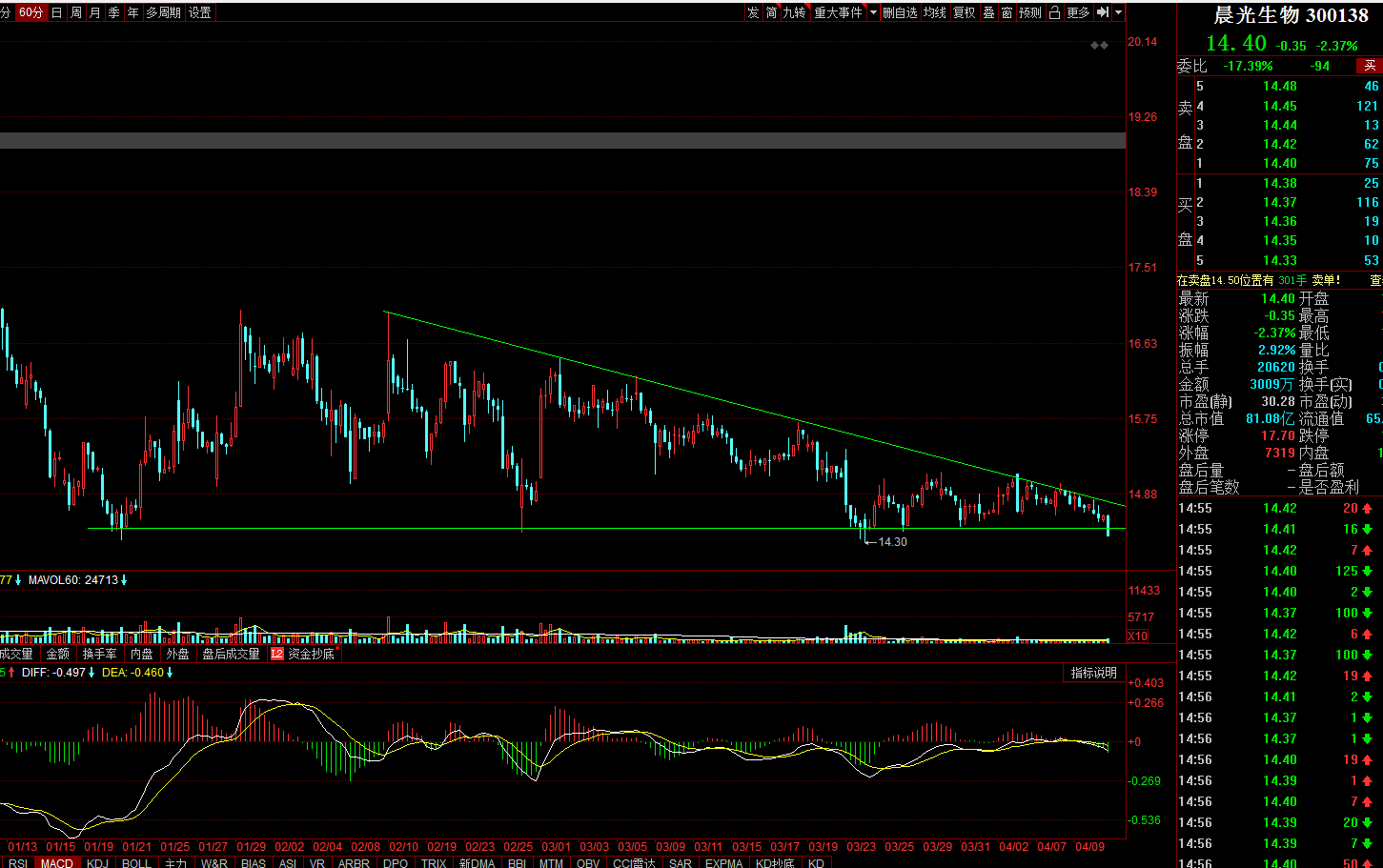Open the L2 资金抄底 tab

(x=304, y=654)
